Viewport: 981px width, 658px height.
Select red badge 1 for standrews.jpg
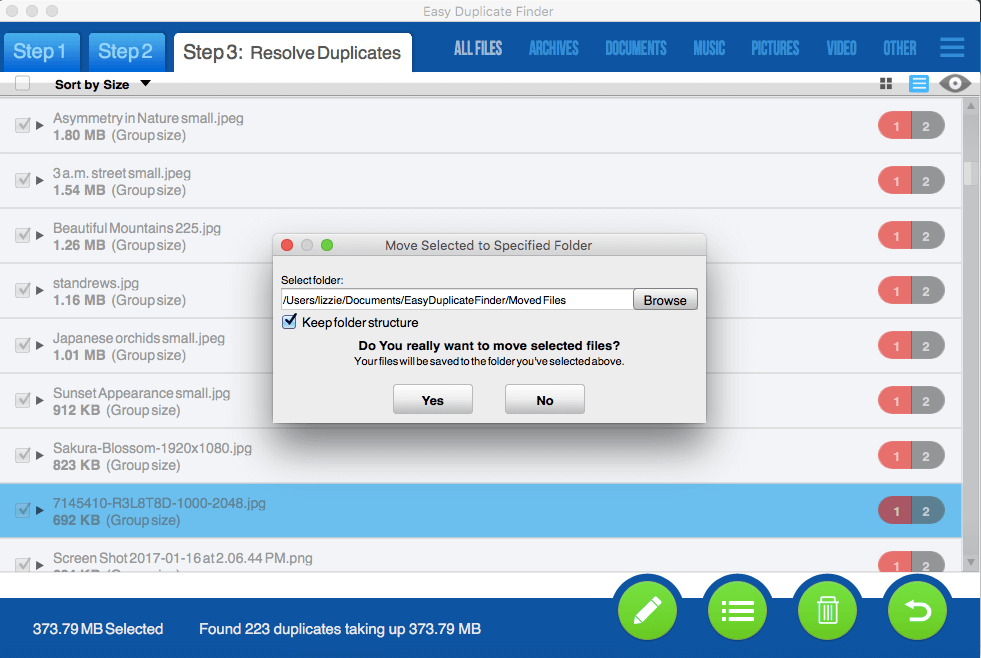[895, 291]
